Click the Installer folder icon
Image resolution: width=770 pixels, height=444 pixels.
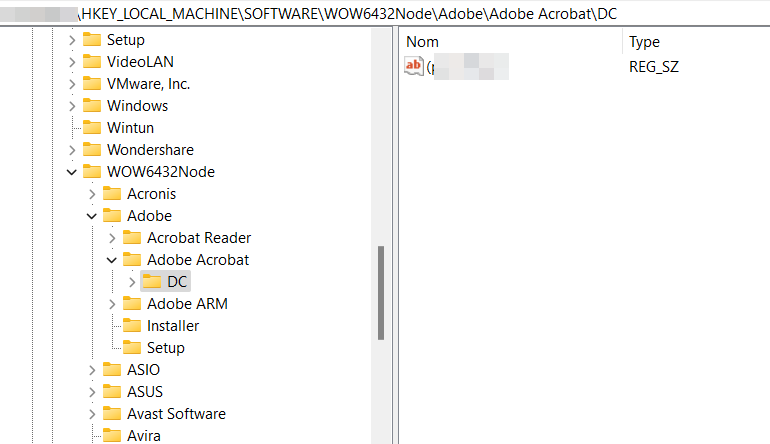coord(132,326)
